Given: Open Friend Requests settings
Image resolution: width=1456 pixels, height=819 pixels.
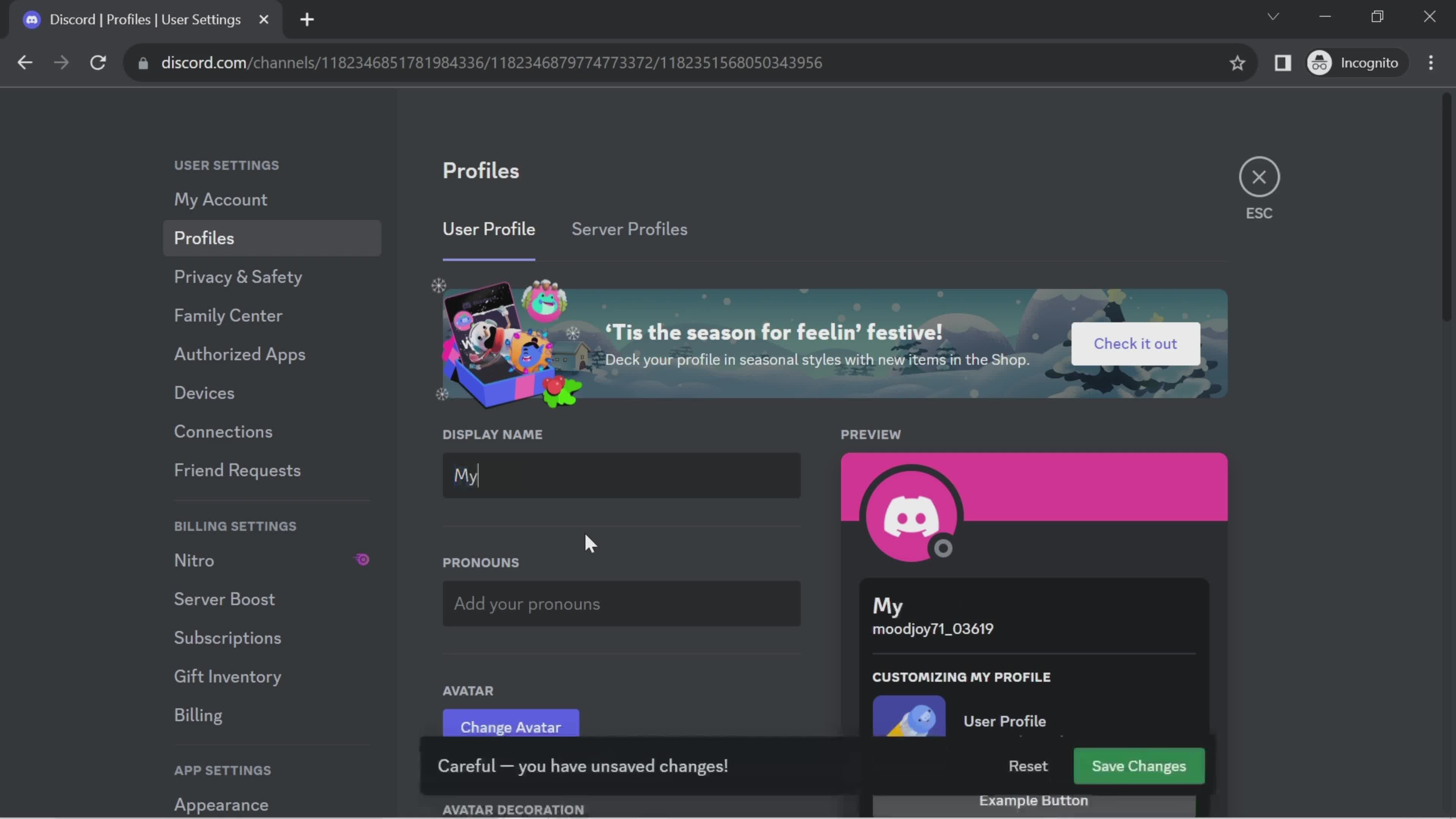Looking at the screenshot, I should click(272, 470).
